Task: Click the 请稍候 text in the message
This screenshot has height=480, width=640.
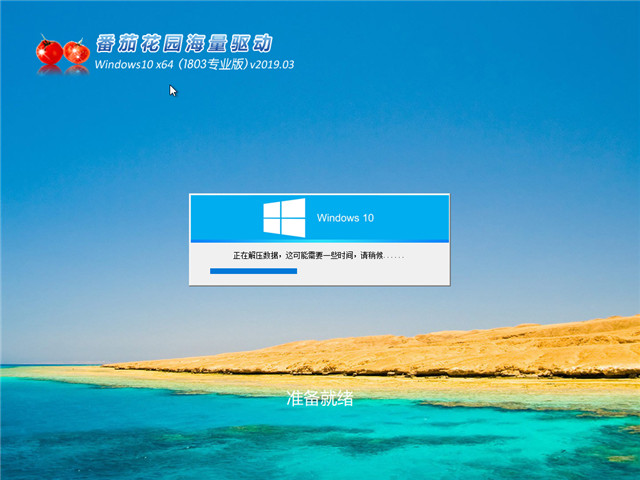Action: 372,256
